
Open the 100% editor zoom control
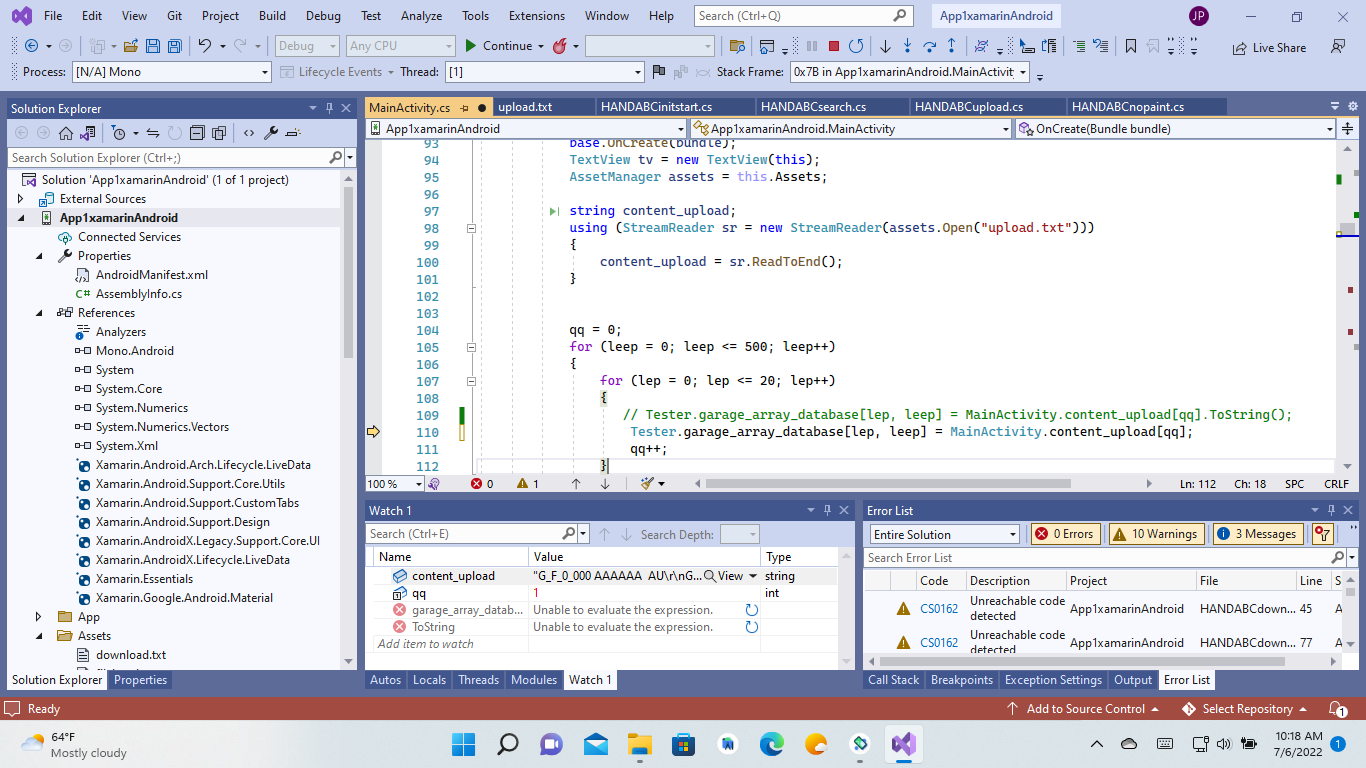(393, 483)
